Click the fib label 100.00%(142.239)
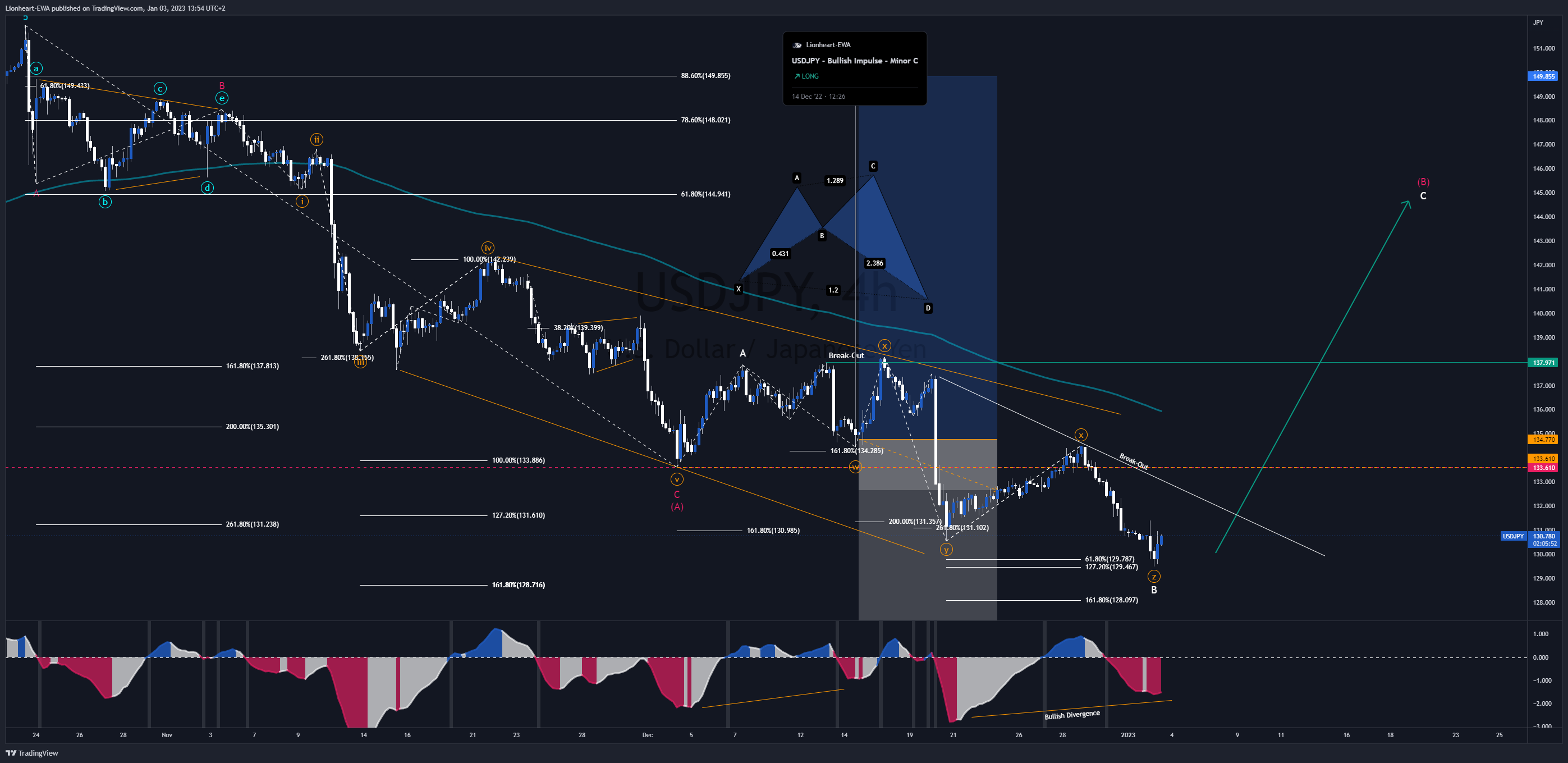Screen dimensions: 1568x763 coord(489,259)
